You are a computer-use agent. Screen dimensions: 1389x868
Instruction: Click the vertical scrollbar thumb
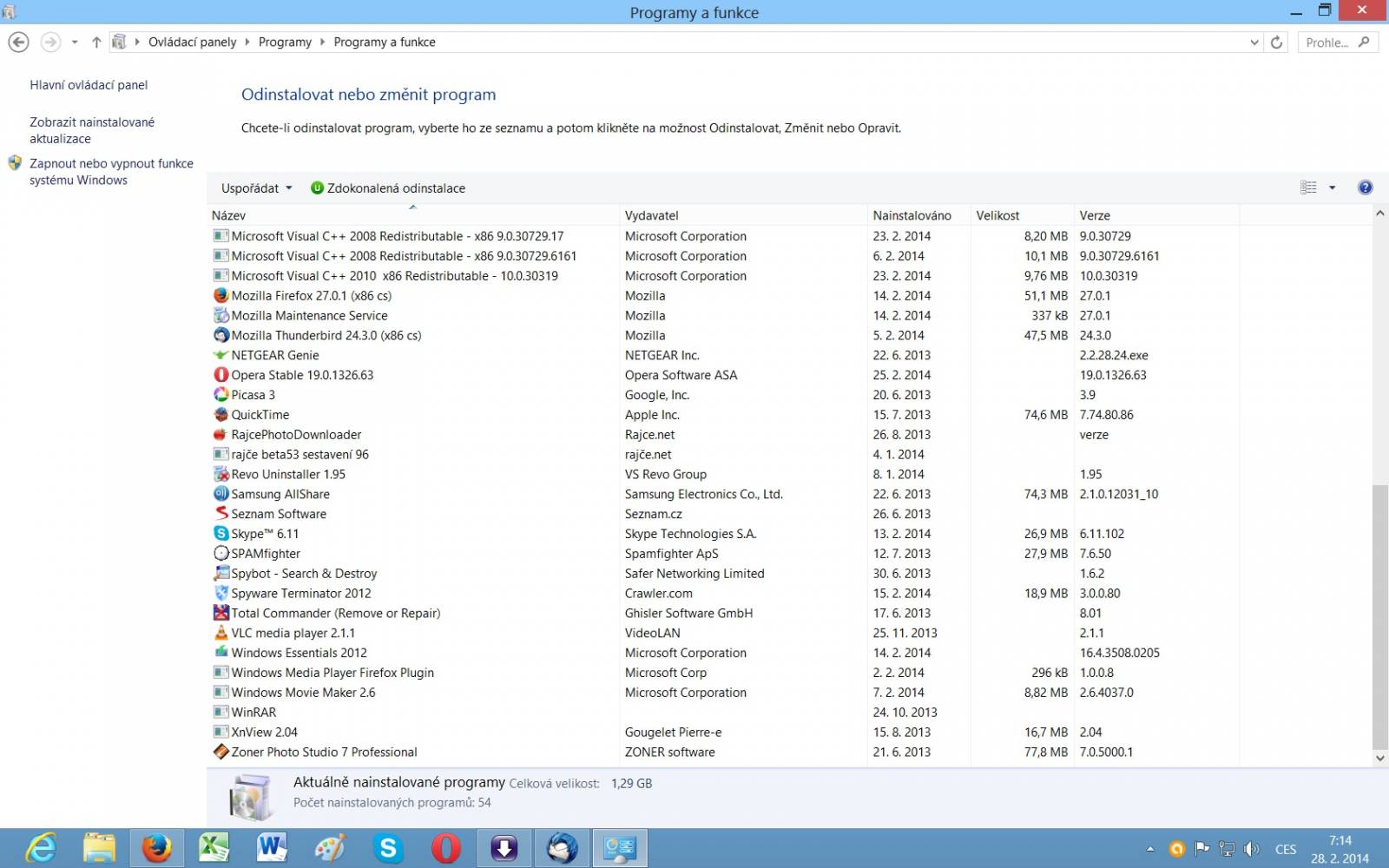pos(1379,617)
